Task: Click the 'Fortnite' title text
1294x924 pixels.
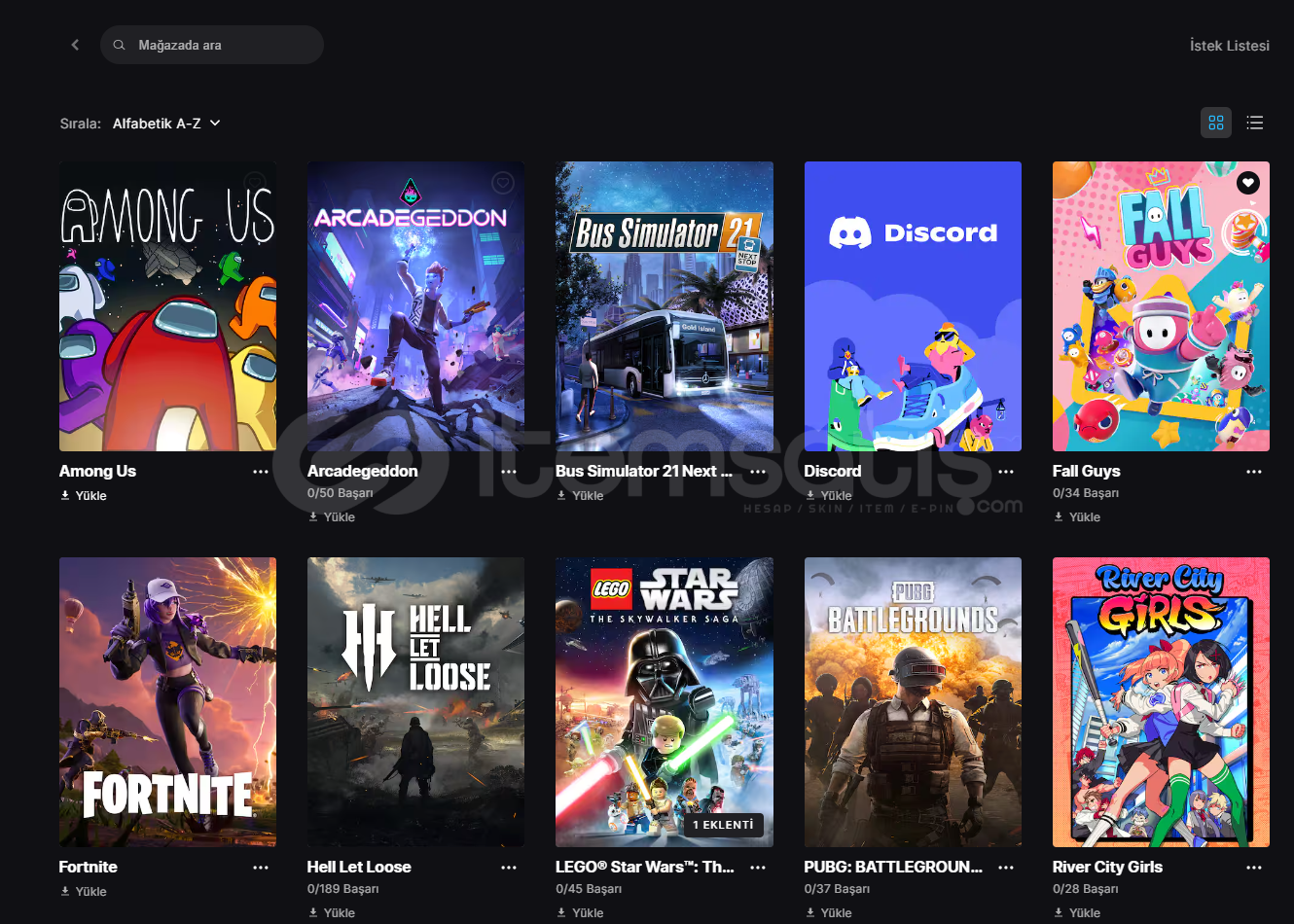Action: pos(89,867)
